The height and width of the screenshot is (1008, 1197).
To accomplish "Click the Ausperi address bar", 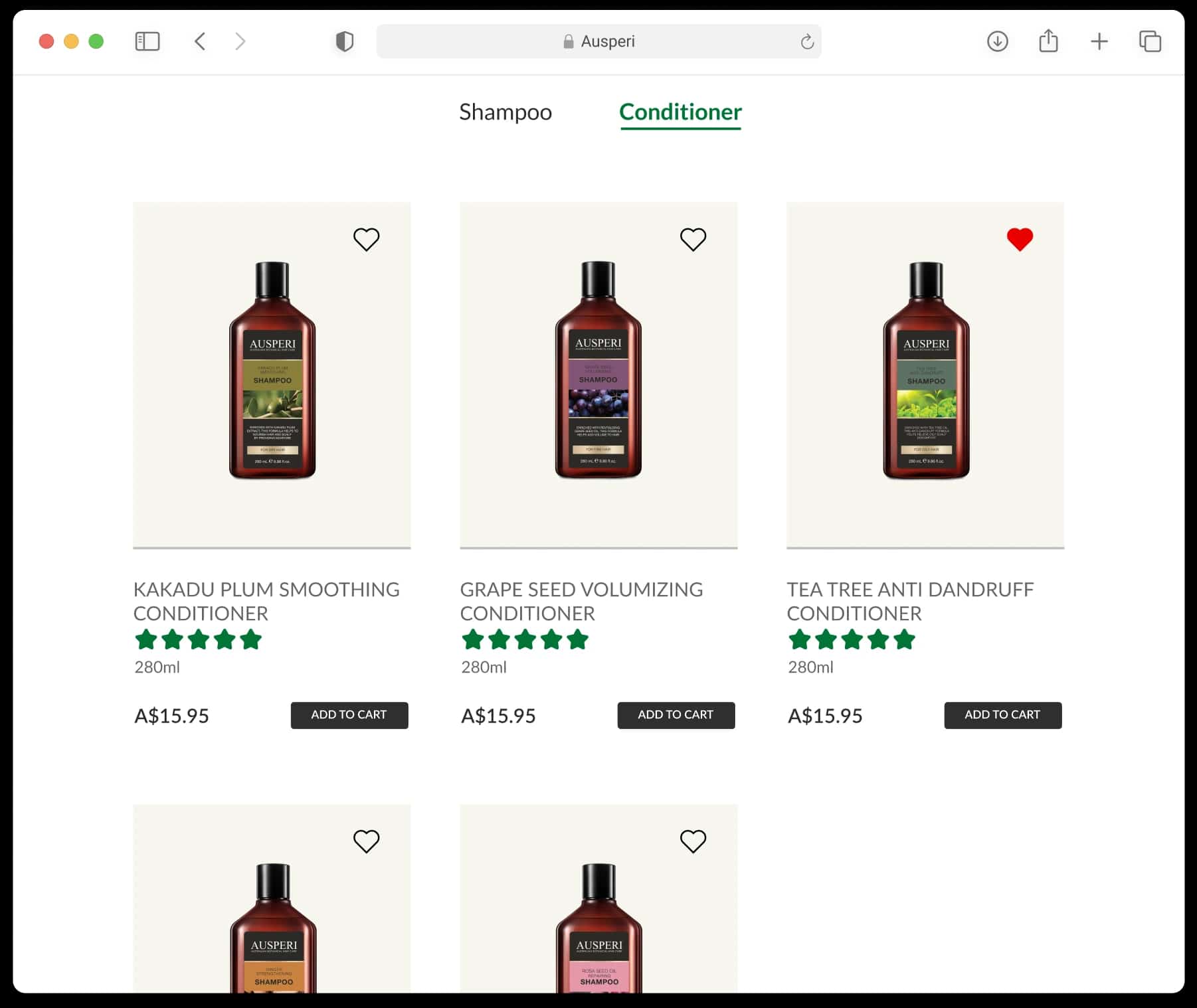I will (598, 41).
